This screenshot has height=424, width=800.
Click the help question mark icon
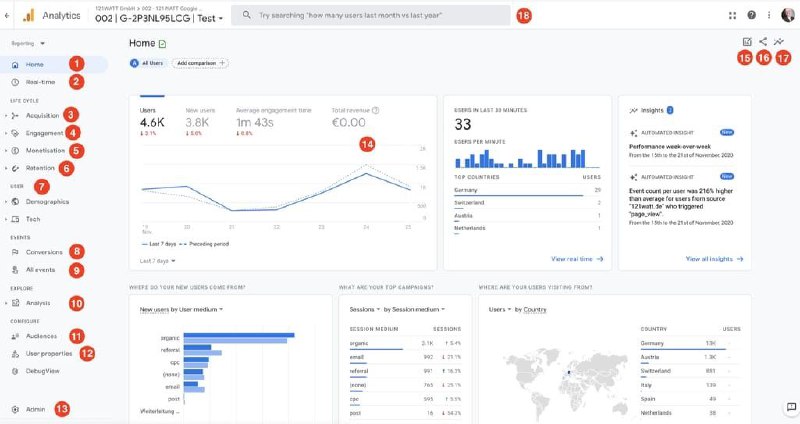point(751,15)
